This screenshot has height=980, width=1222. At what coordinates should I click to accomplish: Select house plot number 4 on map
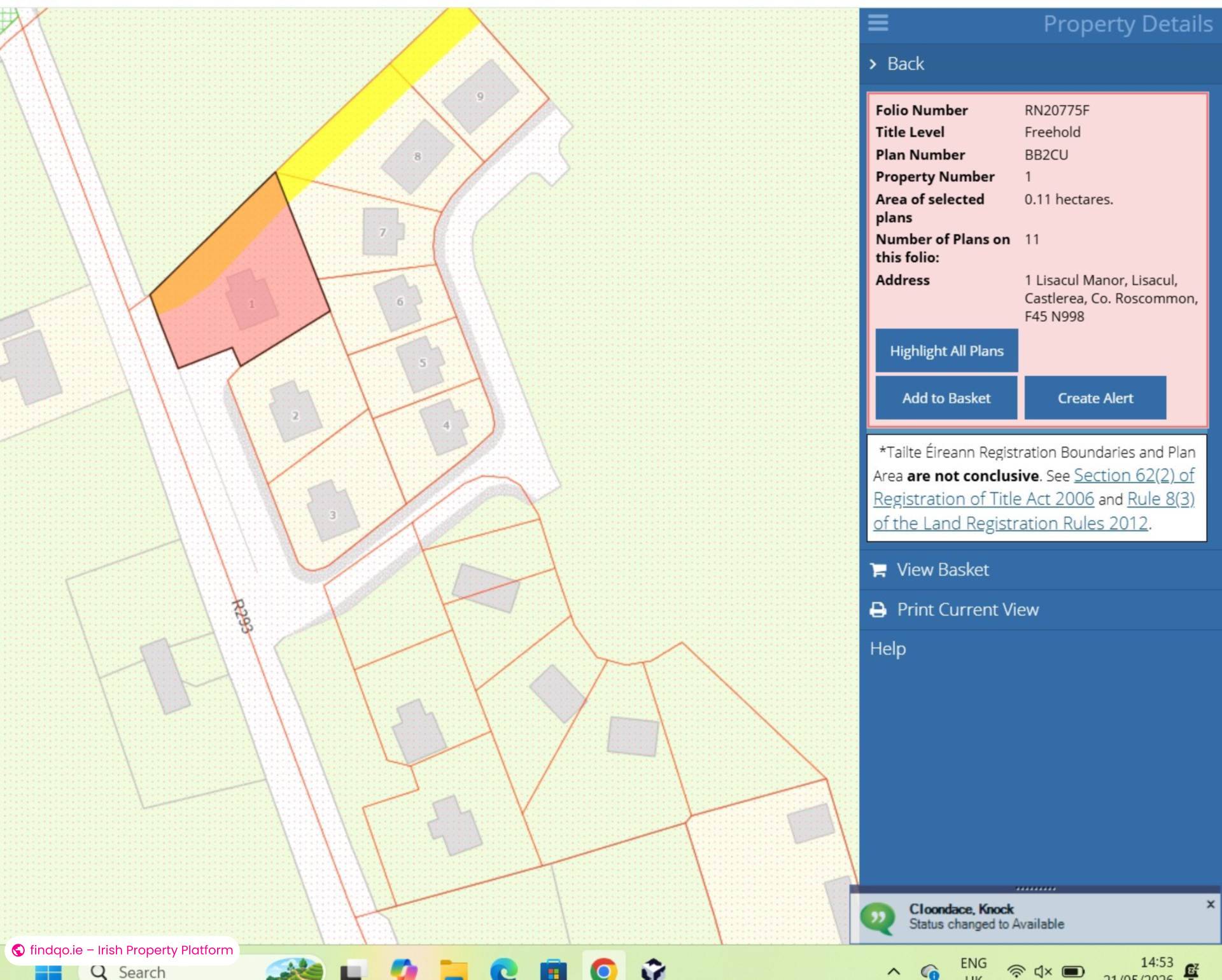pos(446,425)
